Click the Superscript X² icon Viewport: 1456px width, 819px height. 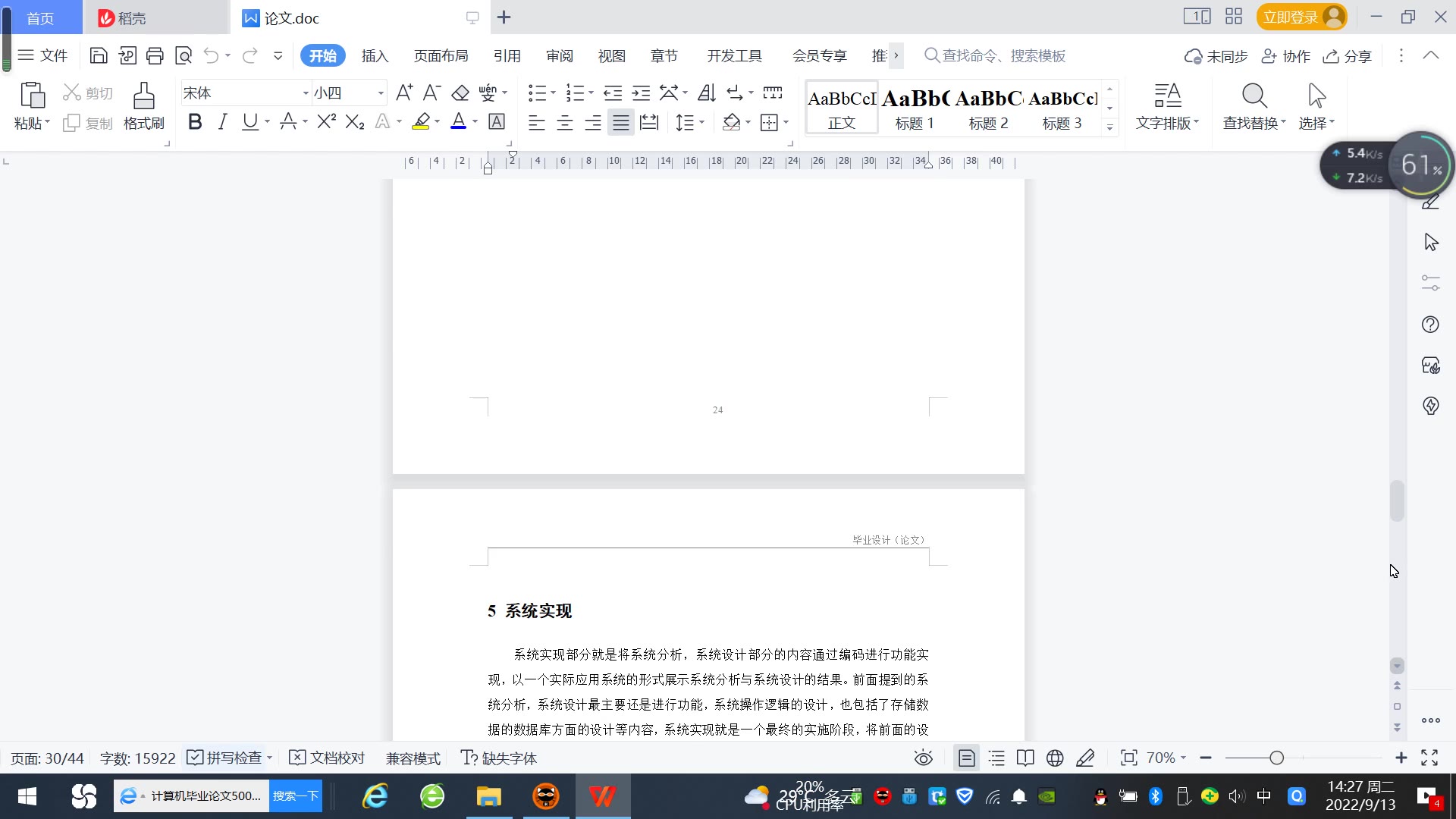(x=326, y=122)
